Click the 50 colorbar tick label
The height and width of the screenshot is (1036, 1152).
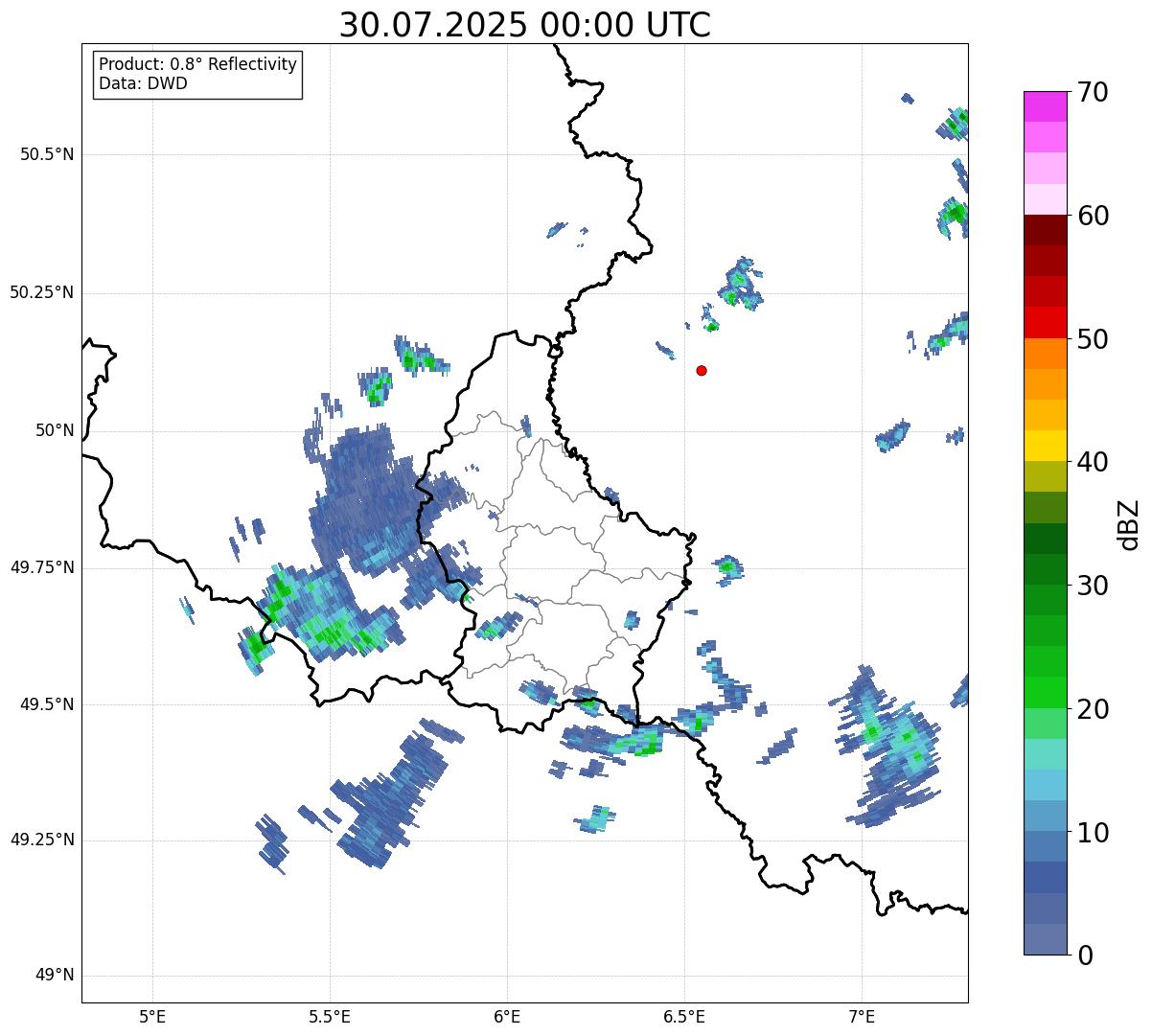[1093, 339]
